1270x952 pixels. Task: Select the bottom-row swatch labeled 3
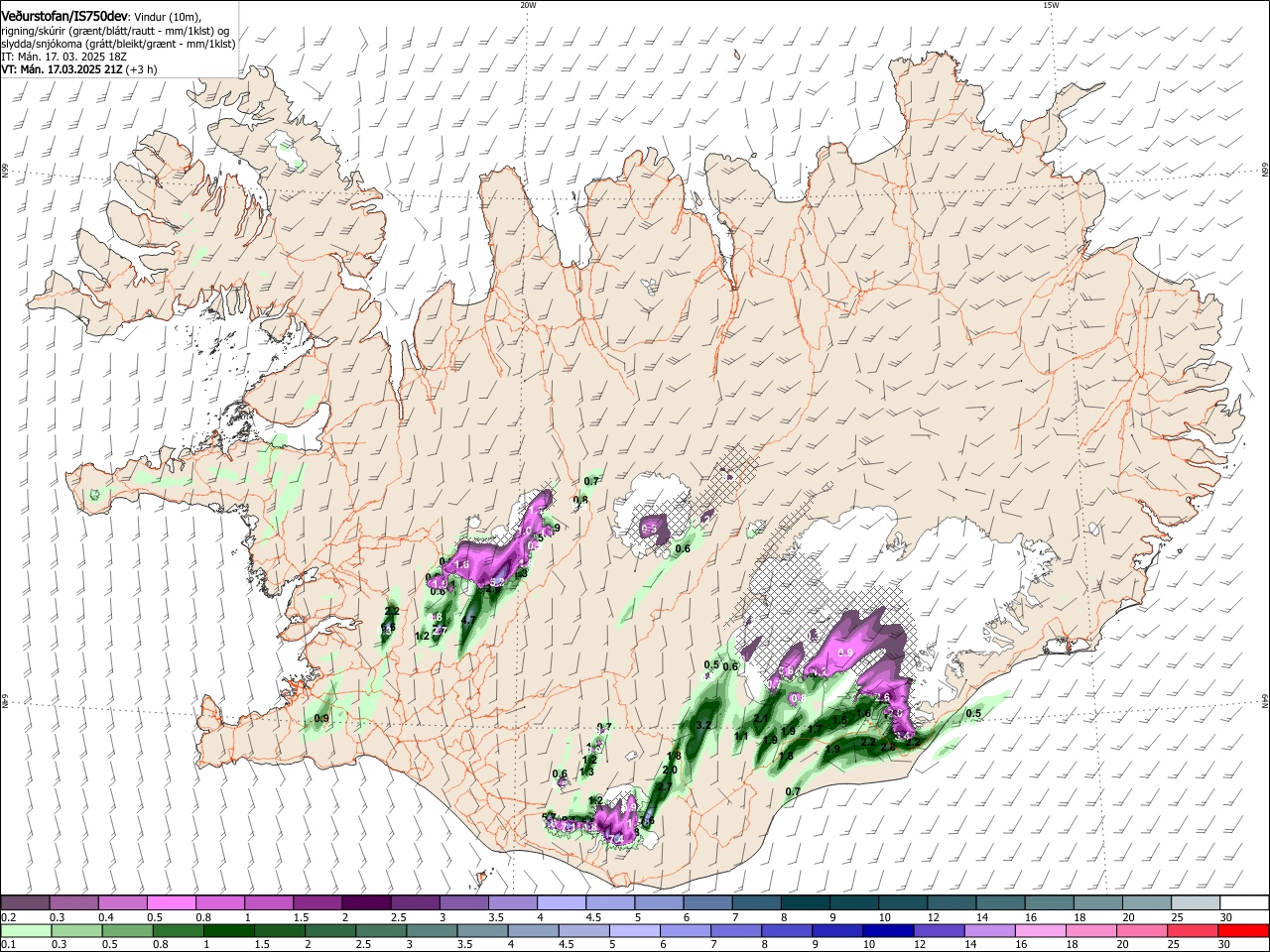coord(432,931)
